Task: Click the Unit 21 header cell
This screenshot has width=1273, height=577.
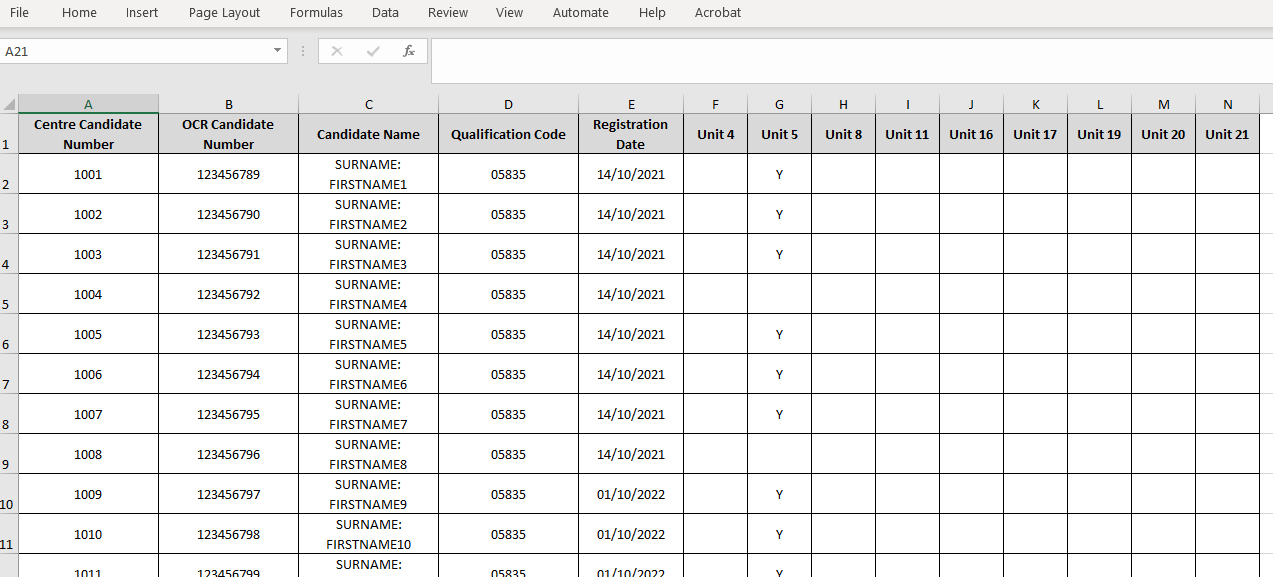Action: pyautogui.click(x=1227, y=134)
